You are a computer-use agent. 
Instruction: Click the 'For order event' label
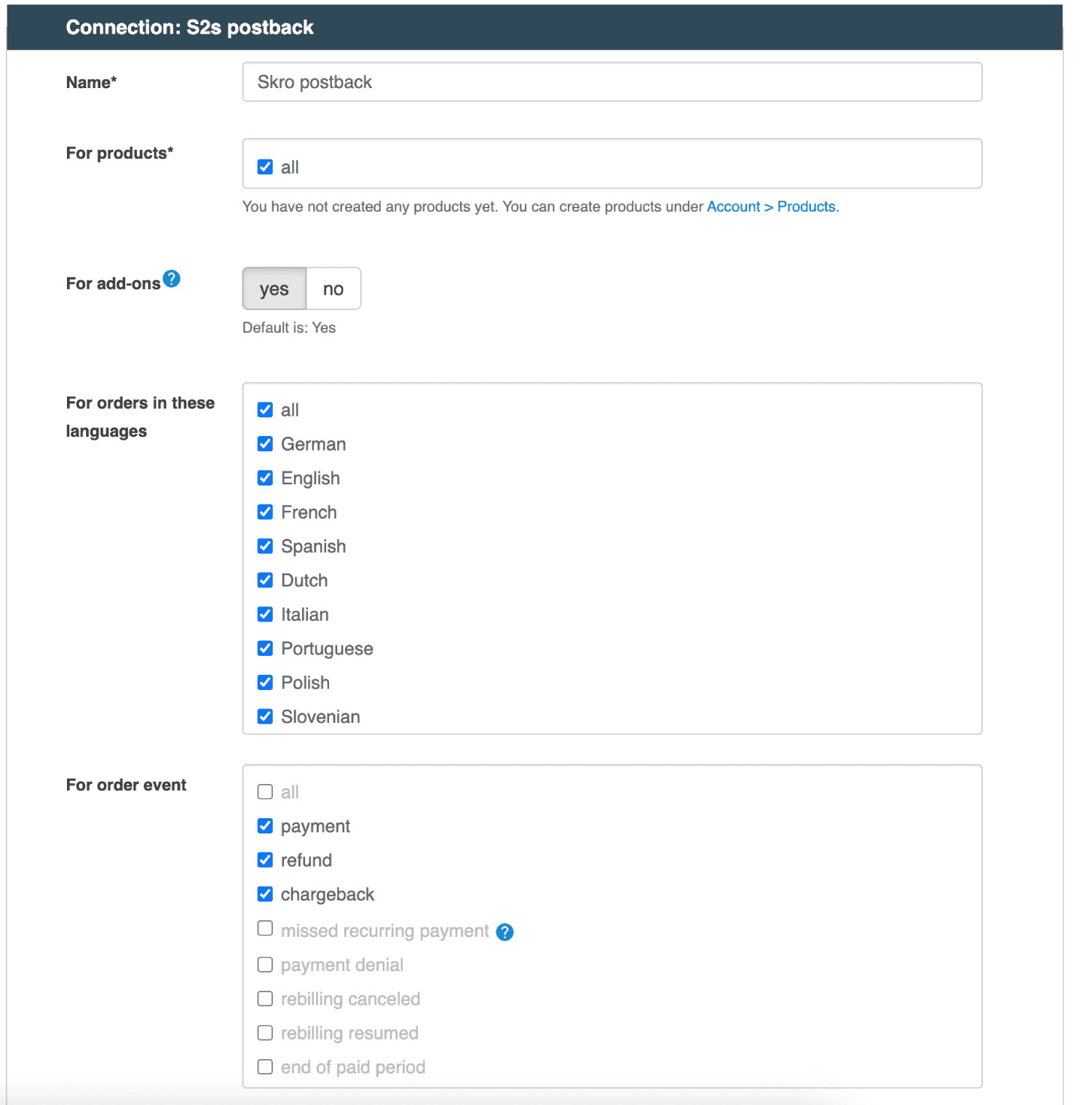coord(126,785)
